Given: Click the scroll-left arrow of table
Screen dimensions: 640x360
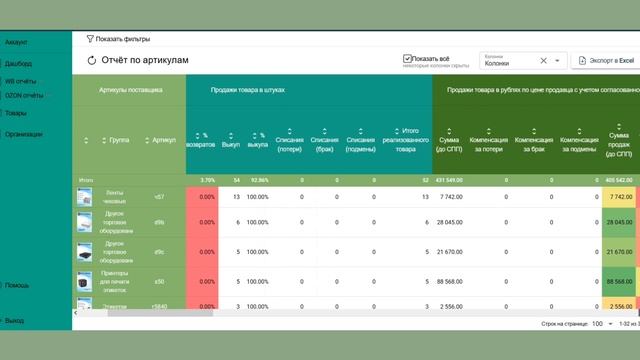Looking at the screenshot, I should click(76, 313).
